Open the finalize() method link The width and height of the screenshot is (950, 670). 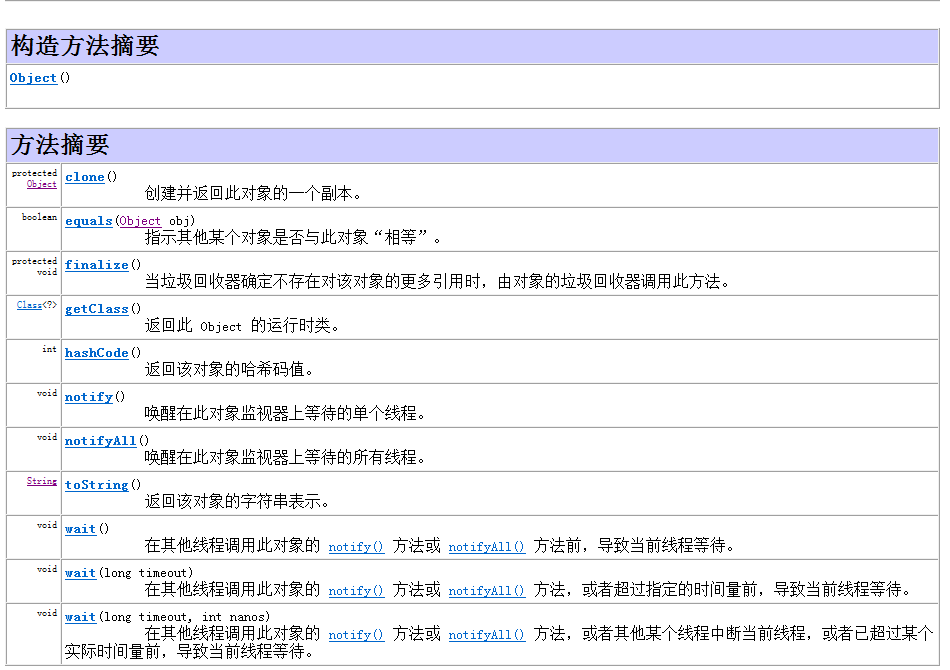point(95,264)
